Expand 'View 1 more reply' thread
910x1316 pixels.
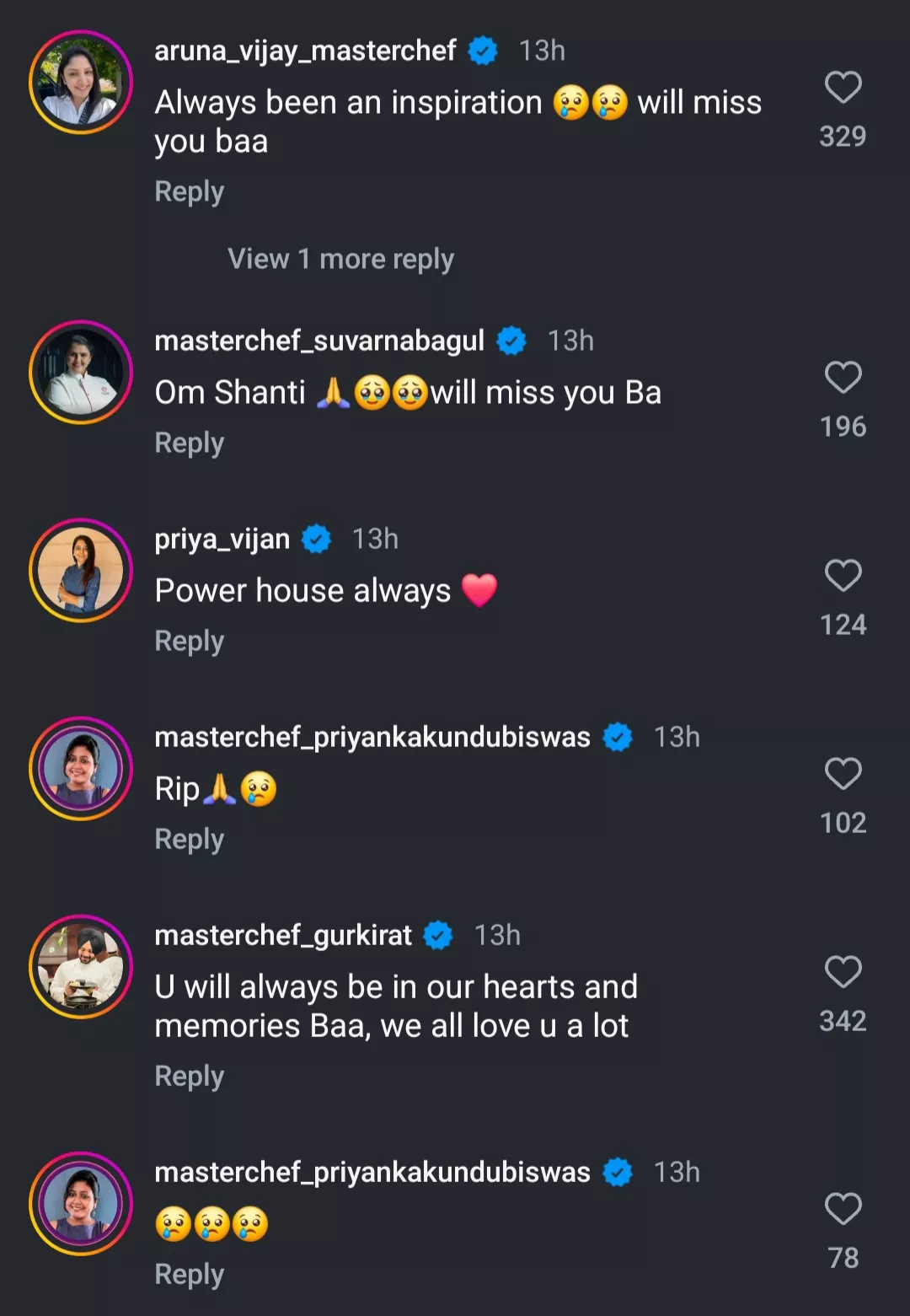tap(340, 259)
